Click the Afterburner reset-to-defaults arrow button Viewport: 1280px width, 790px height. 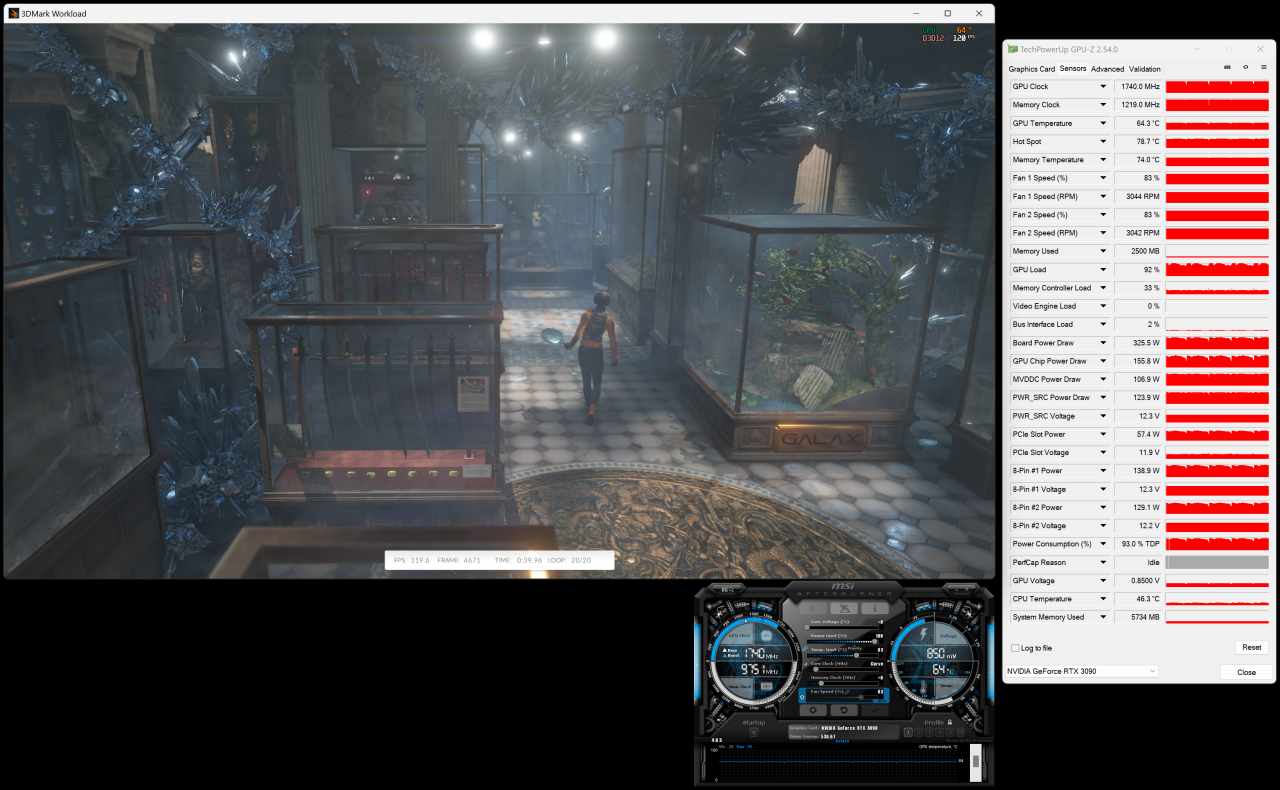point(845,710)
